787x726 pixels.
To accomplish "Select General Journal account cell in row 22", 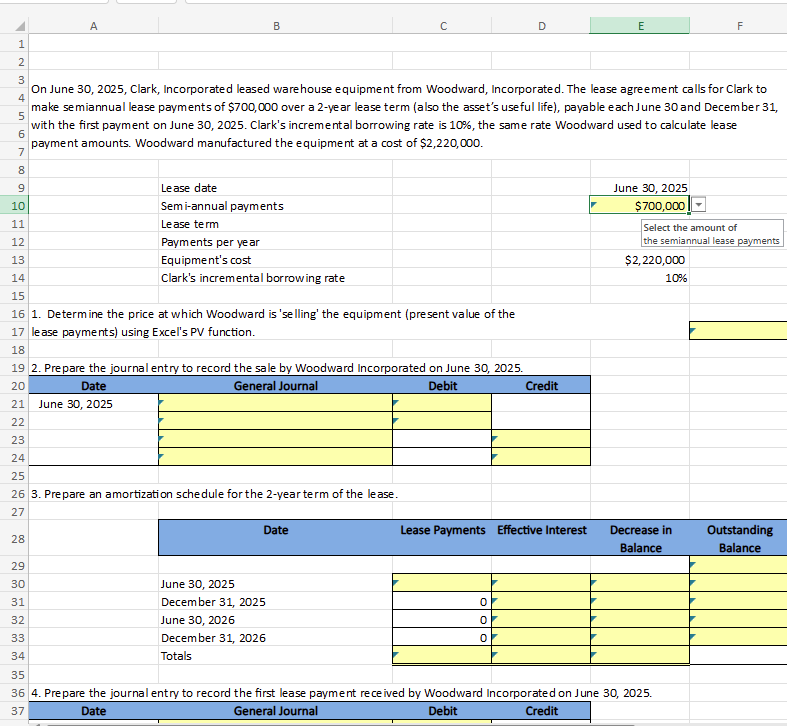I will click(x=276, y=421).
